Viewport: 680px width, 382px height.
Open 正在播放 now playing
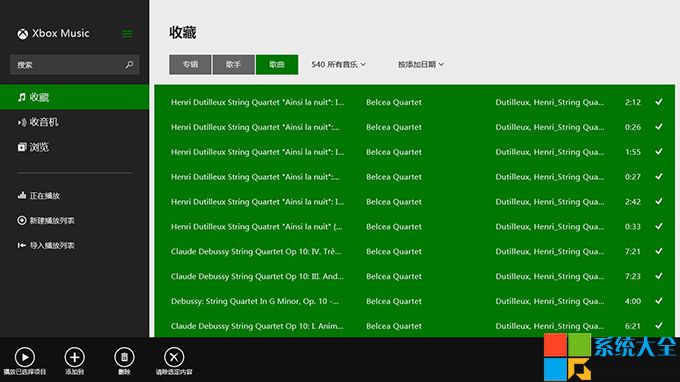tap(45, 196)
